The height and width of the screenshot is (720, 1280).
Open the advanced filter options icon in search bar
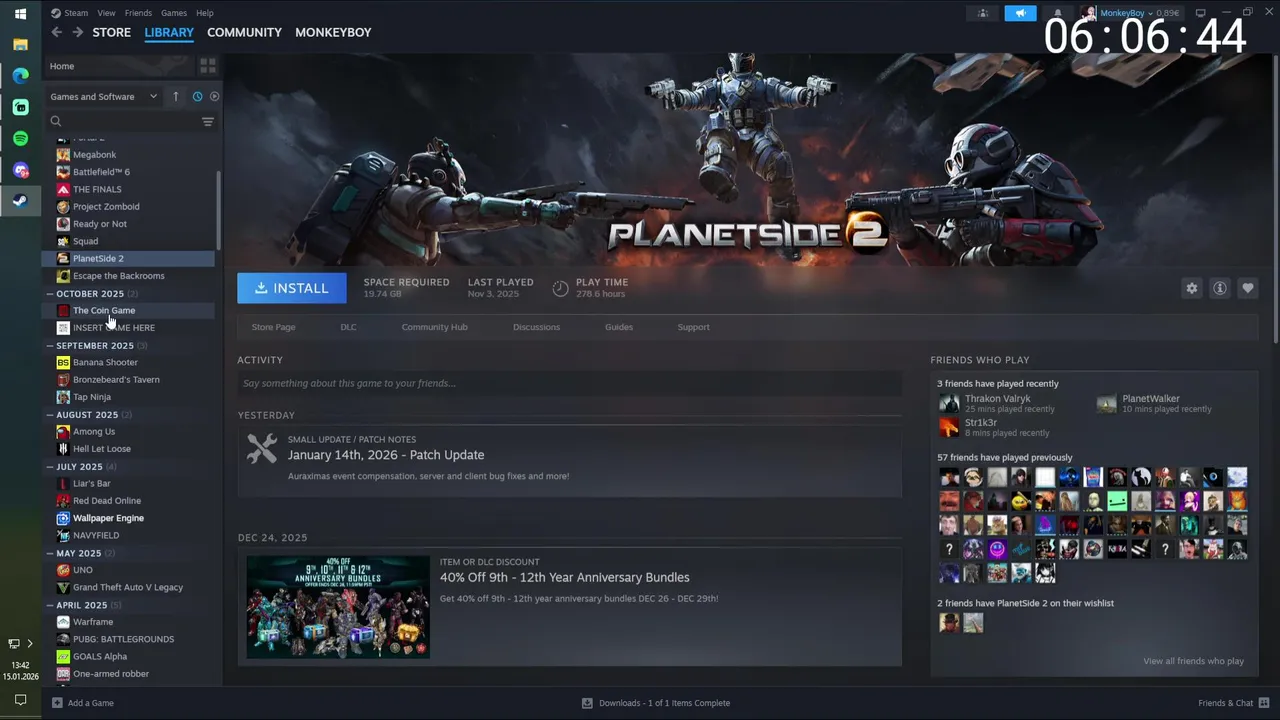coord(208,121)
